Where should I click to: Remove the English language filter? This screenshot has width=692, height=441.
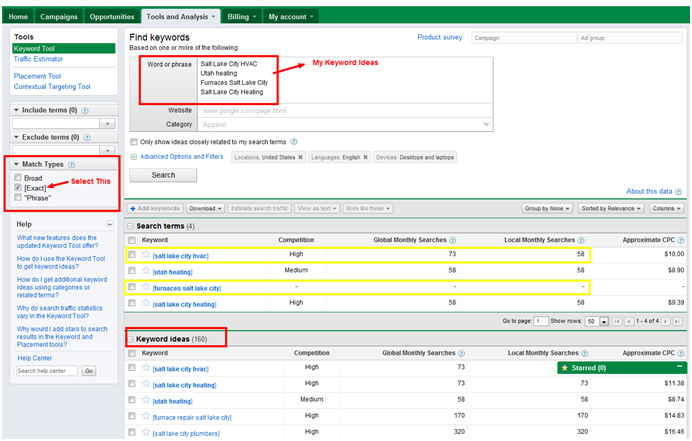pyautogui.click(x=365, y=157)
